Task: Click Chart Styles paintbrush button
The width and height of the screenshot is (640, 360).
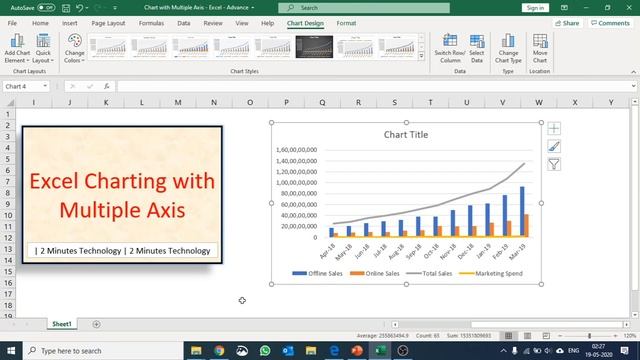Action: [554, 147]
